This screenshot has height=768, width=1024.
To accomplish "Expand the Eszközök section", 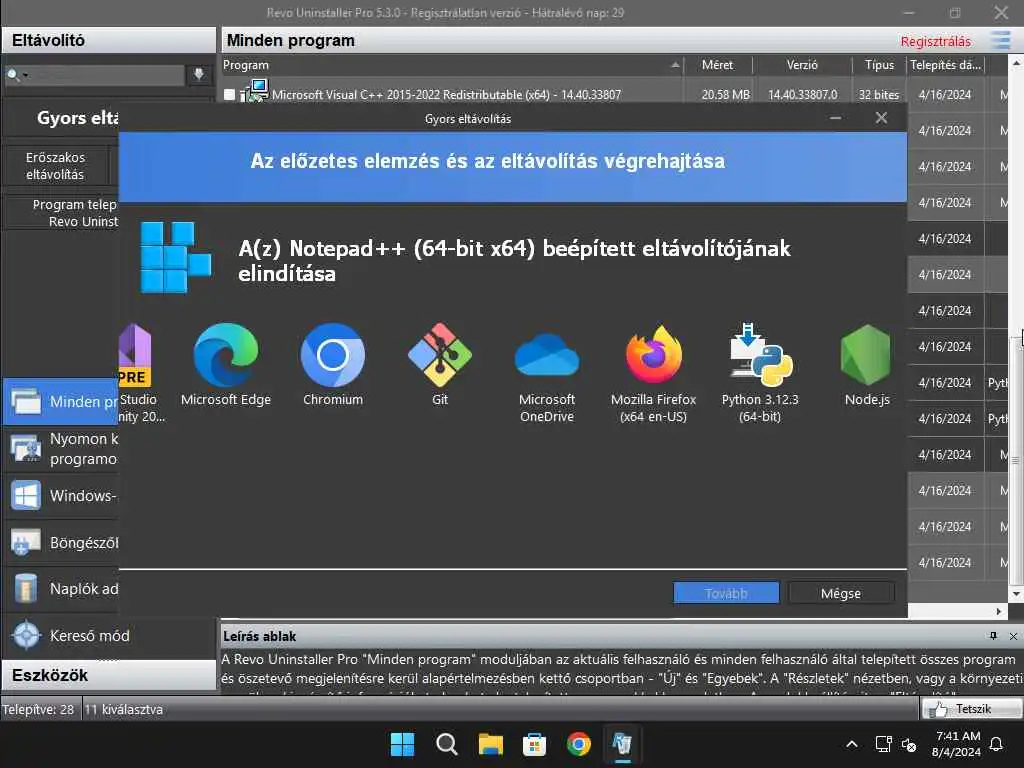I will tap(108, 675).
